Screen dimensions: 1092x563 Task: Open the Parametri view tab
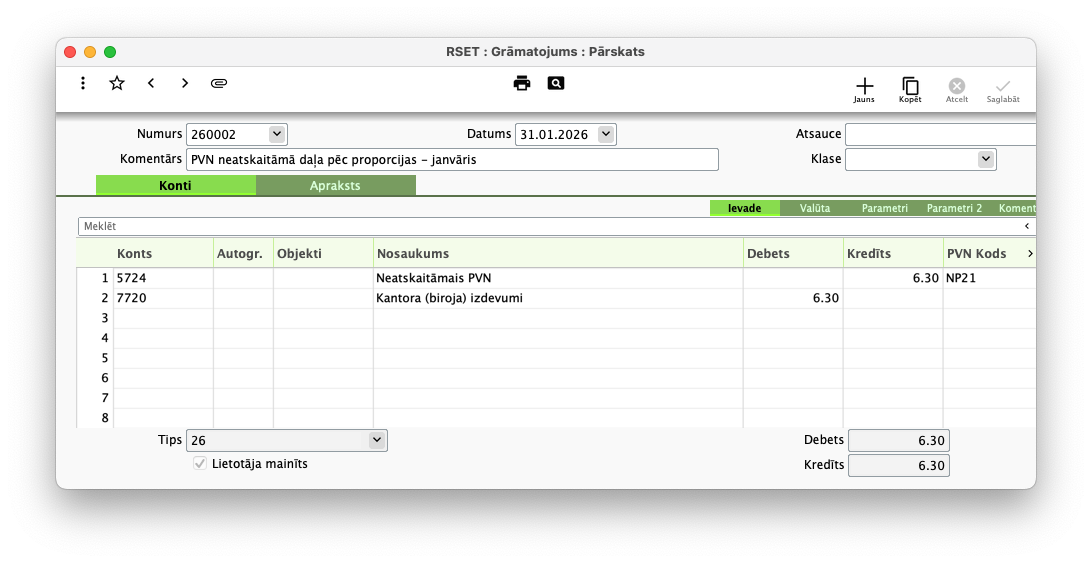[884, 208]
